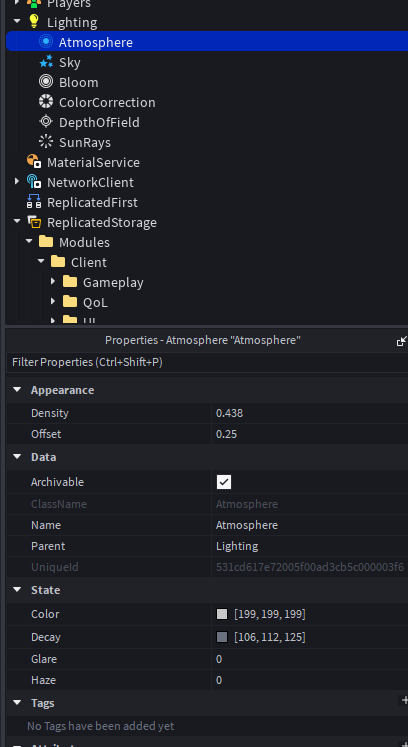Click the Haze property label
This screenshot has width=408, height=747.
coord(43,680)
